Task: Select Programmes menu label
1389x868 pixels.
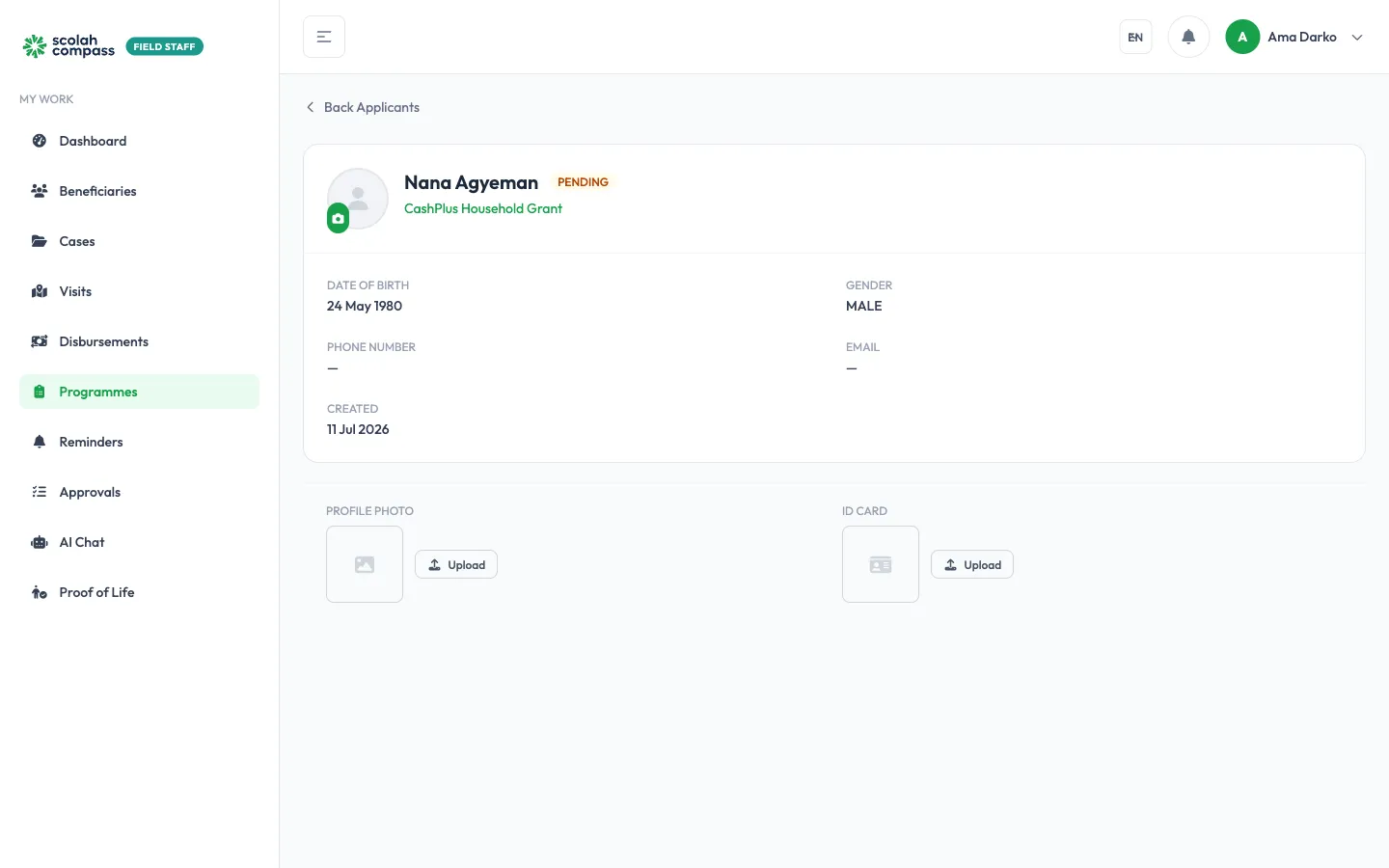Action: point(98,392)
